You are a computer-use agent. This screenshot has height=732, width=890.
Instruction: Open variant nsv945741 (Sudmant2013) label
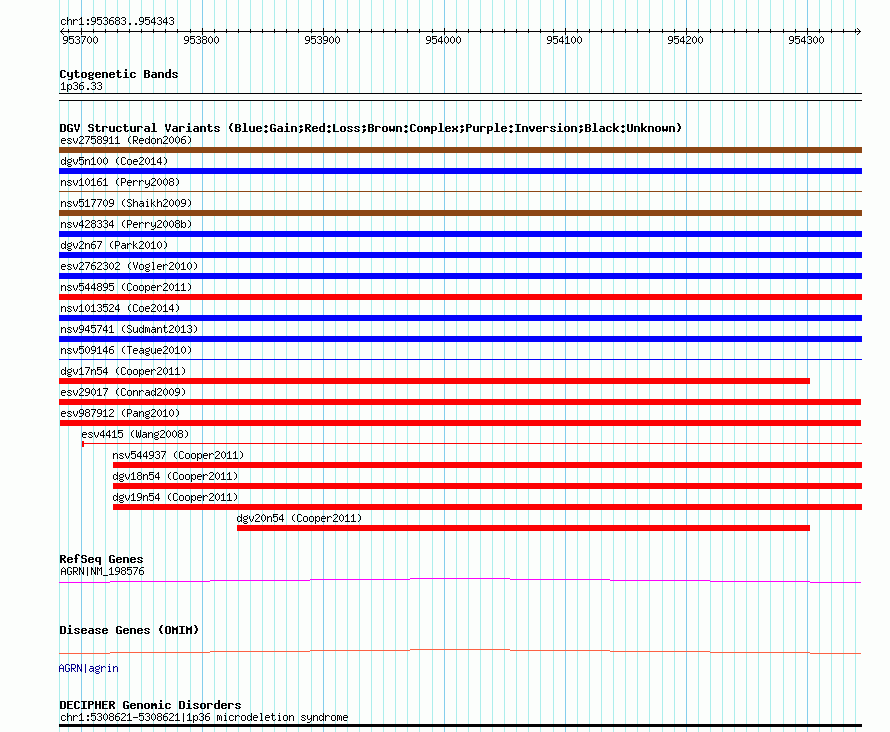click(129, 329)
